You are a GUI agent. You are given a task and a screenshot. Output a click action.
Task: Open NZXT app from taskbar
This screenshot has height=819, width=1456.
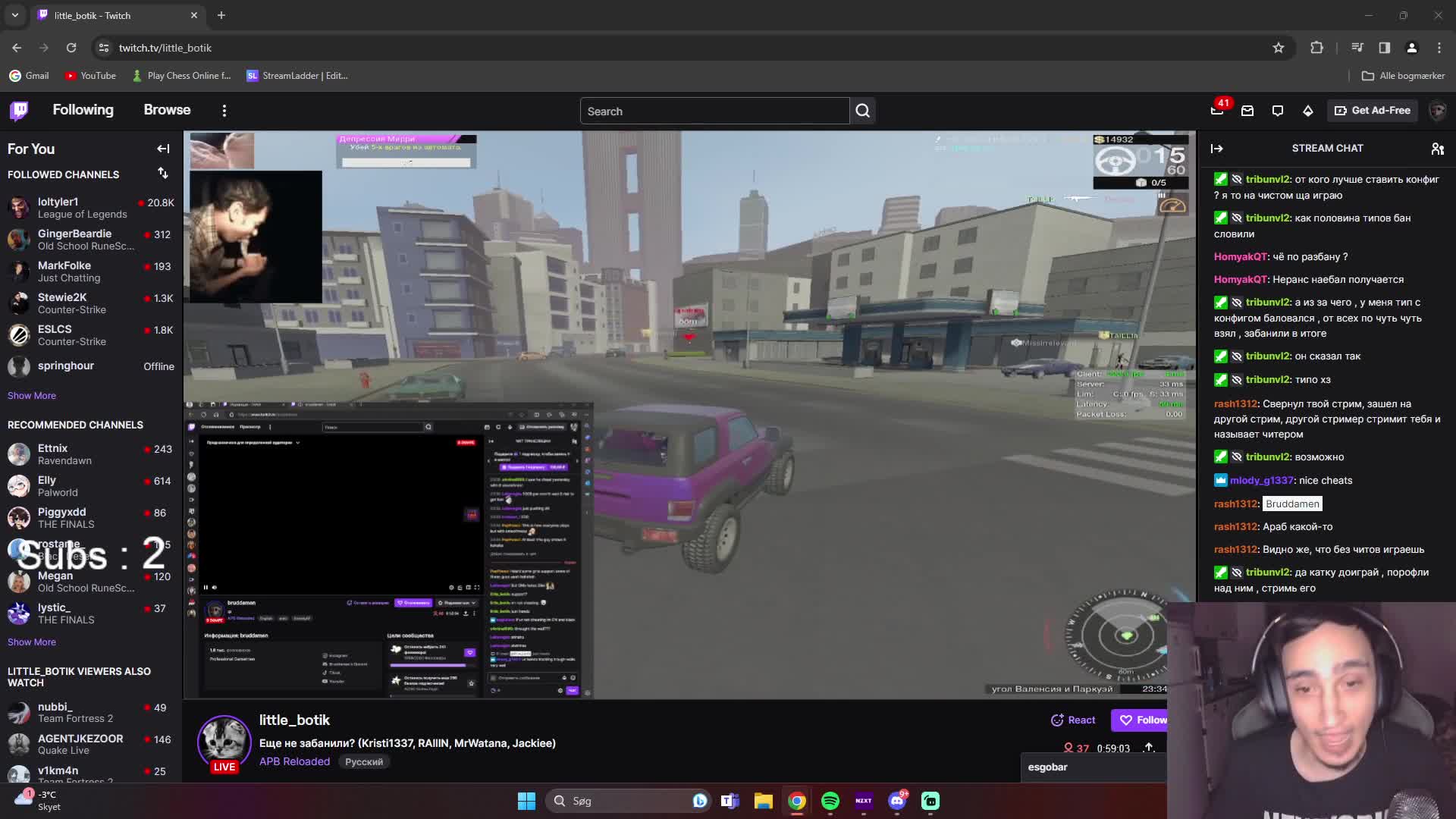click(864, 801)
